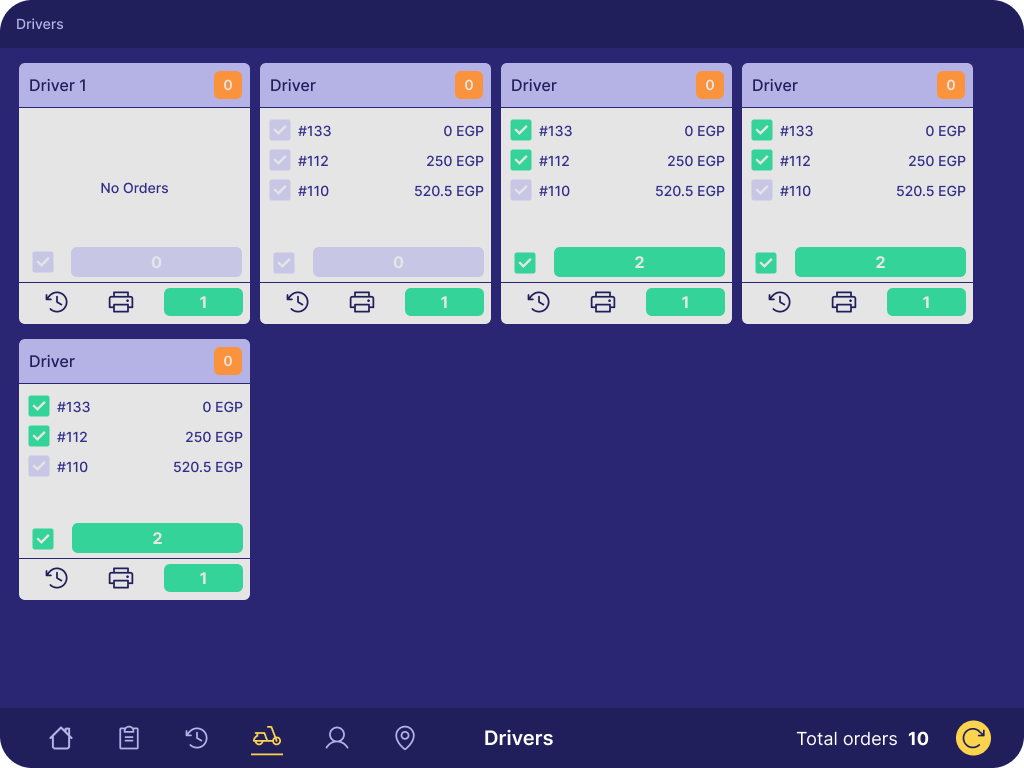Click the orange 0 badge on Driver 1 header
Screen dimensions: 1024x768
pyautogui.click(x=227, y=85)
